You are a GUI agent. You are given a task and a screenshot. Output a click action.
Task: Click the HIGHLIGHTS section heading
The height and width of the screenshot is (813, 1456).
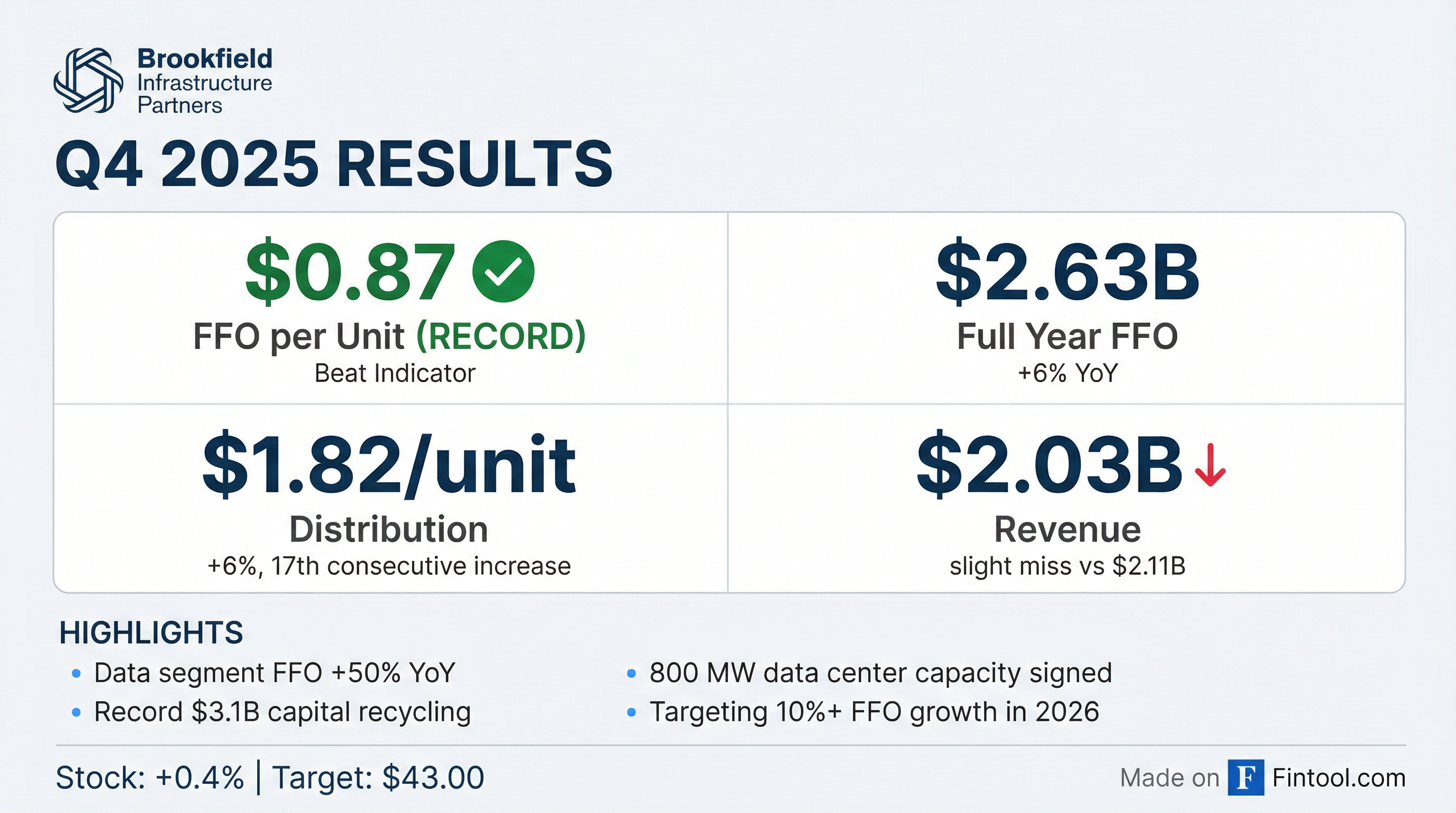[x=151, y=633]
